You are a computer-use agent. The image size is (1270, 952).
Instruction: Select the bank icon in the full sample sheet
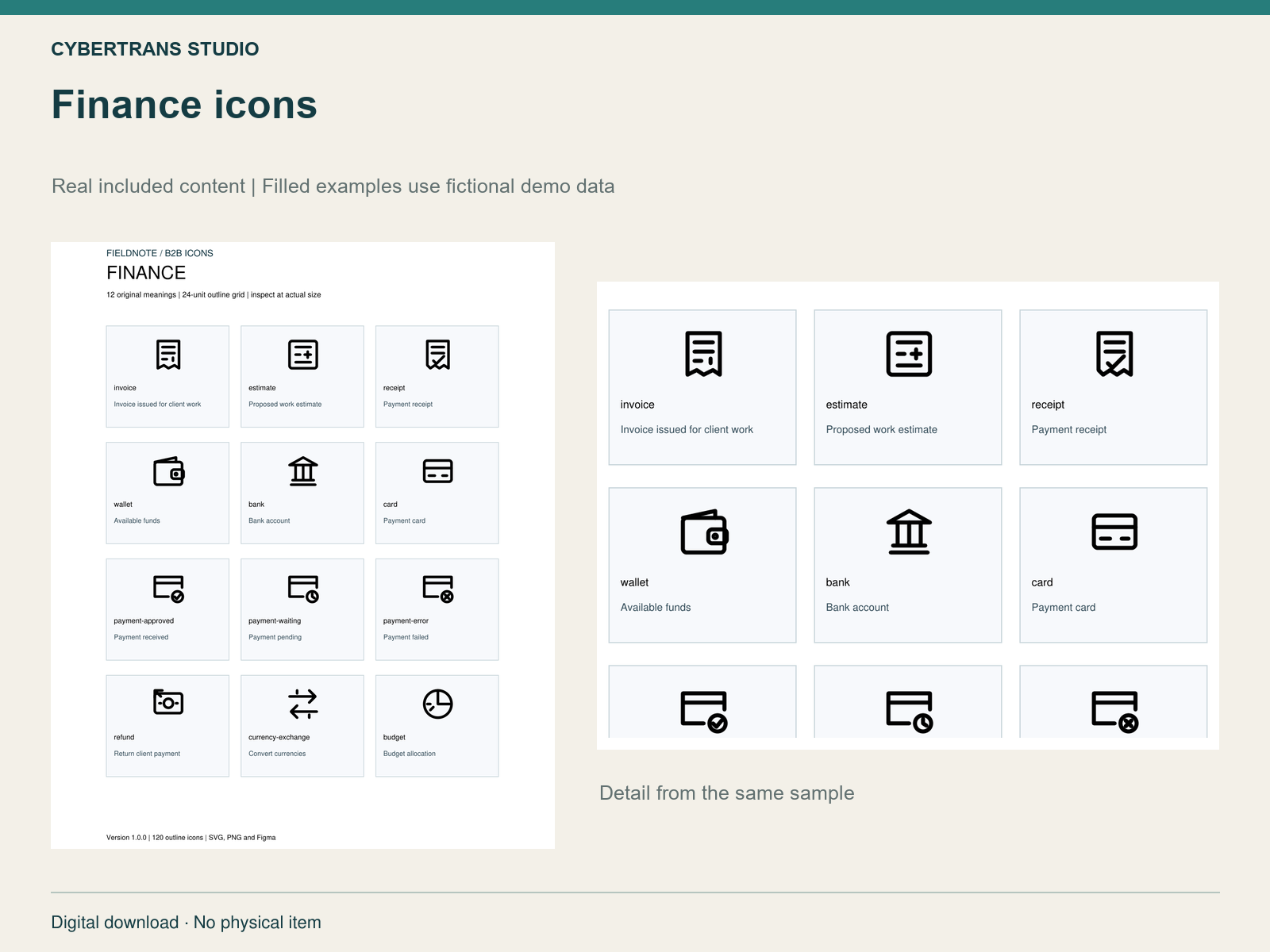pyautogui.click(x=303, y=471)
